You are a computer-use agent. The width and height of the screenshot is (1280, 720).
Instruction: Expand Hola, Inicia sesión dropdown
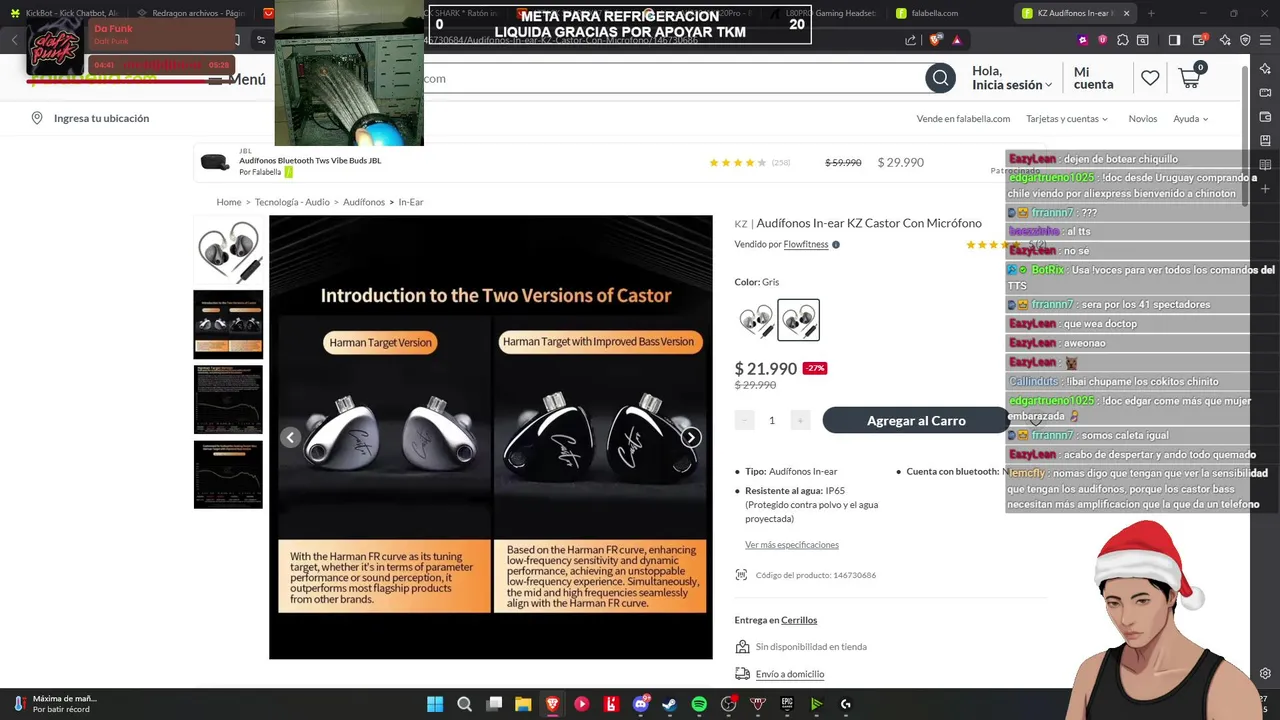1012,78
